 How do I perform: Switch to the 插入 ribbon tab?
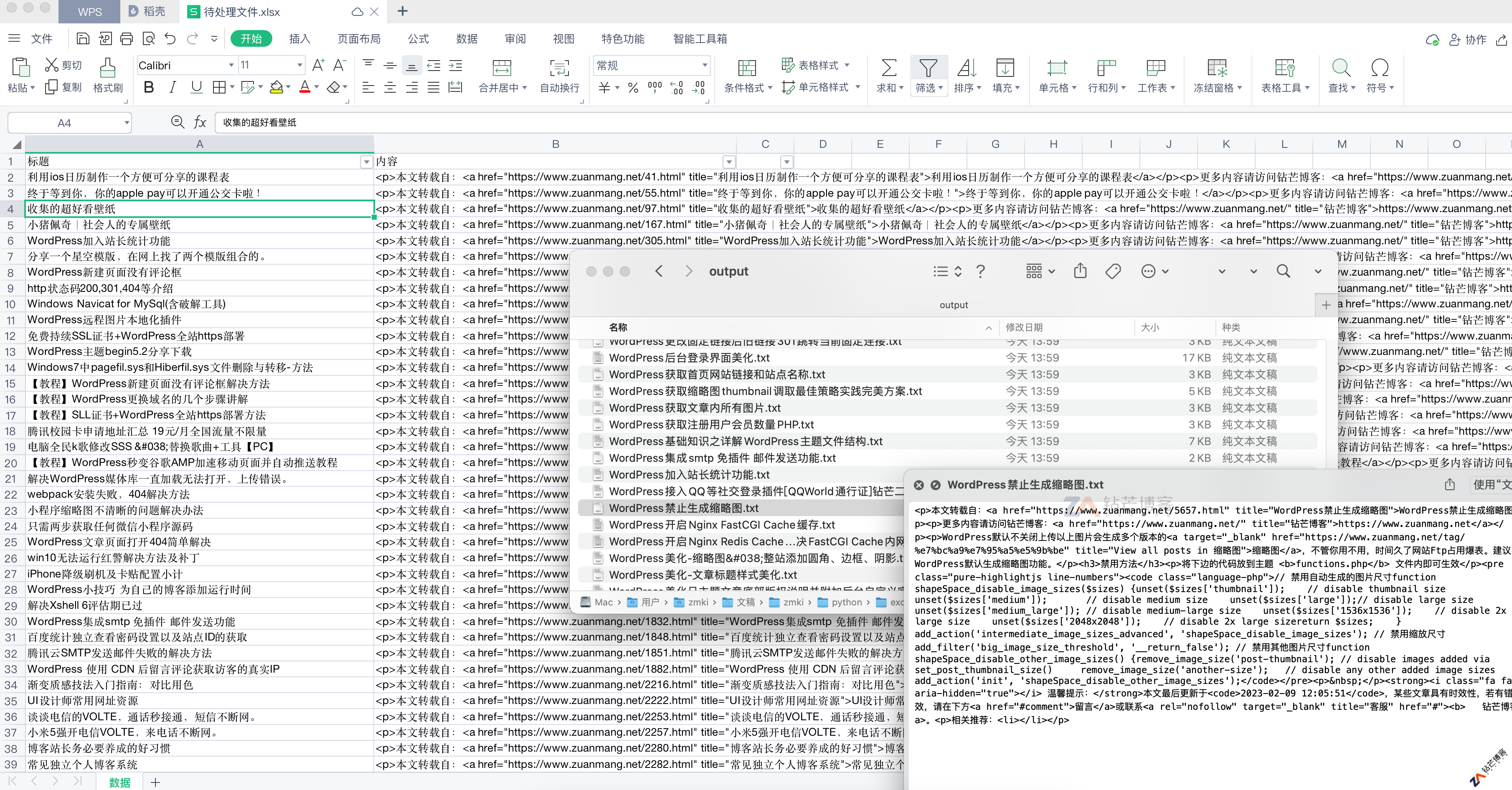[299, 39]
